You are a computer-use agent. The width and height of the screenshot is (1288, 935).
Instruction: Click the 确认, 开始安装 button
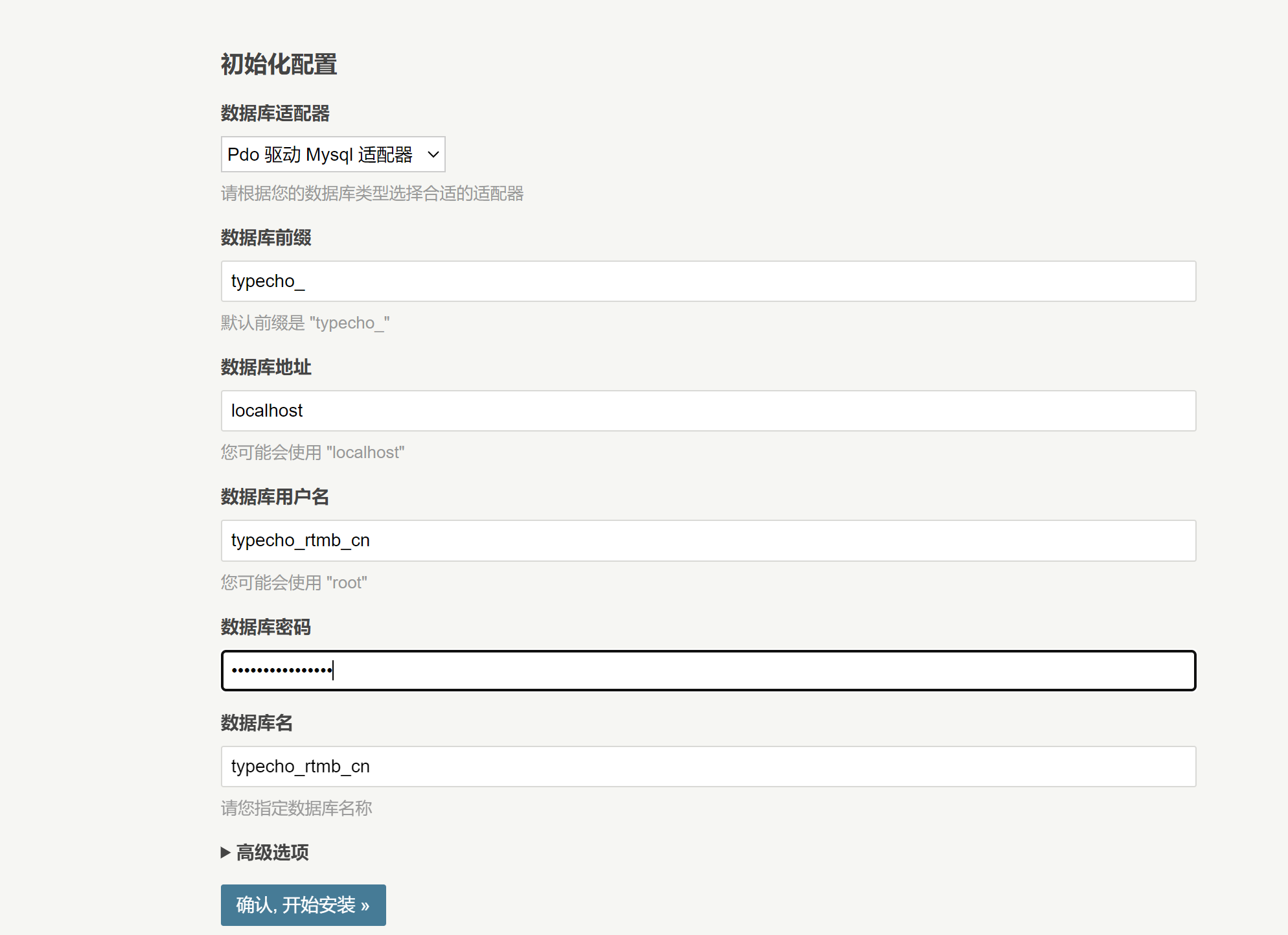coord(303,905)
